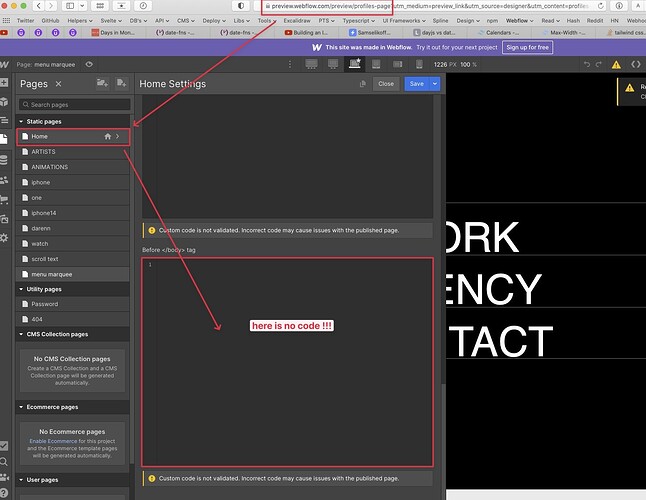Viewport: 646px width, 500px height.
Task: Click the Search pages input field
Action: 75,105
